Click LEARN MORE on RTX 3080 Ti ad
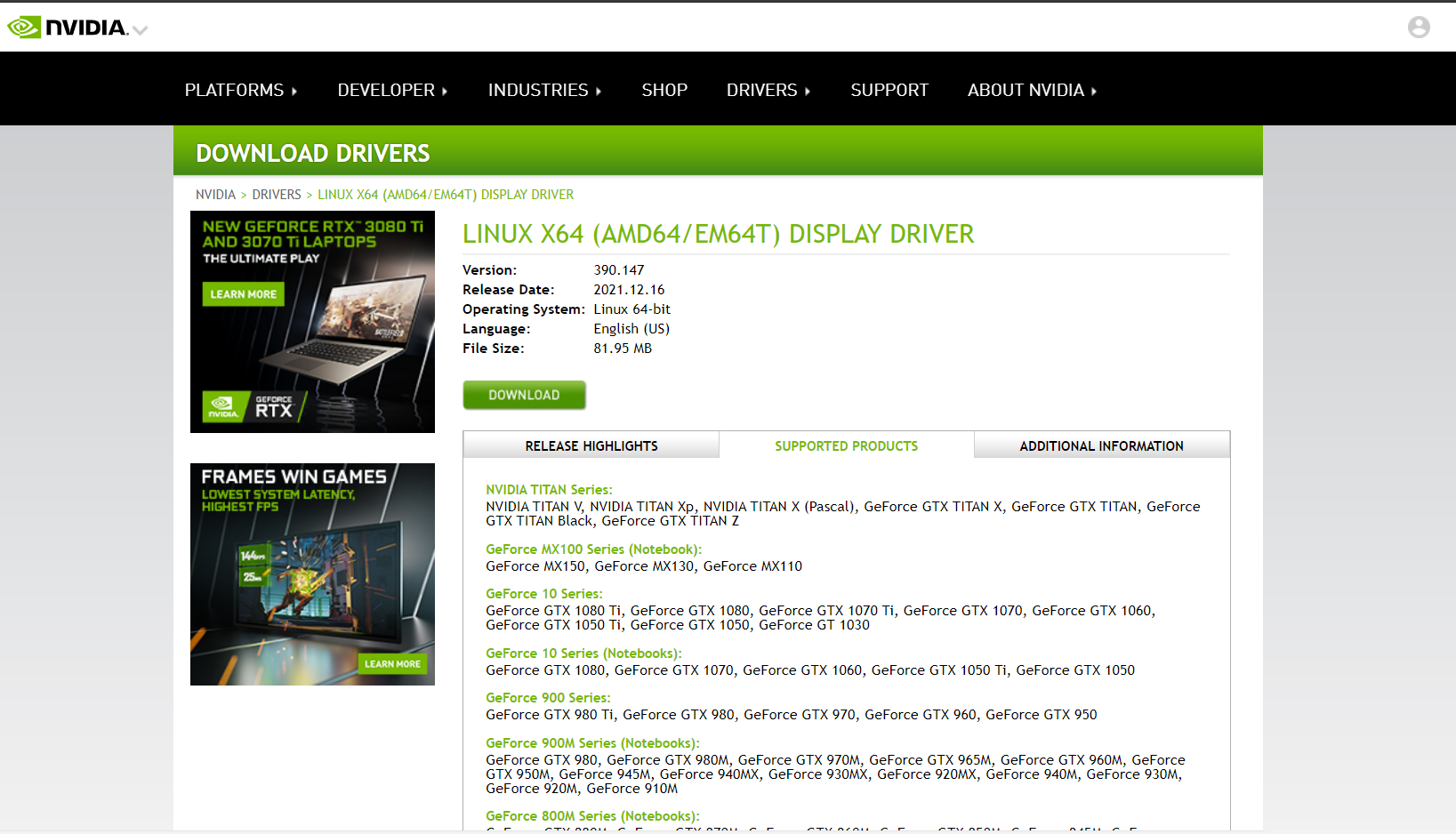Viewport: 1456px width, 834px height. [x=244, y=294]
